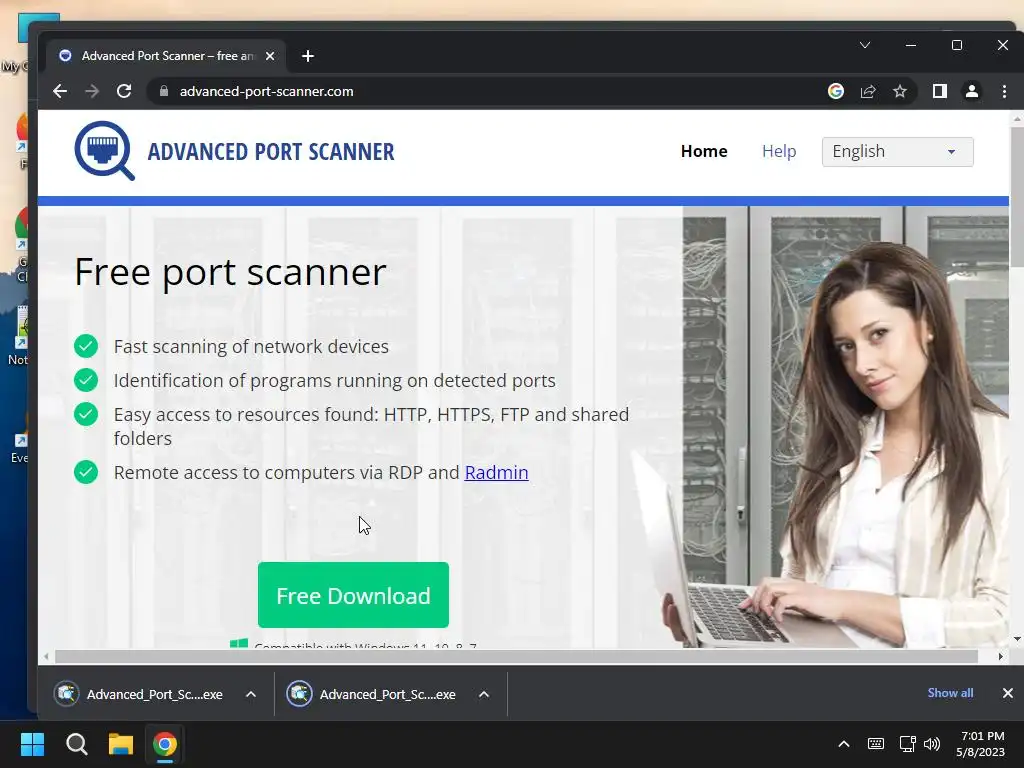Viewport: 1024px width, 768px height.
Task: Open the share page icon
Action: point(868,91)
